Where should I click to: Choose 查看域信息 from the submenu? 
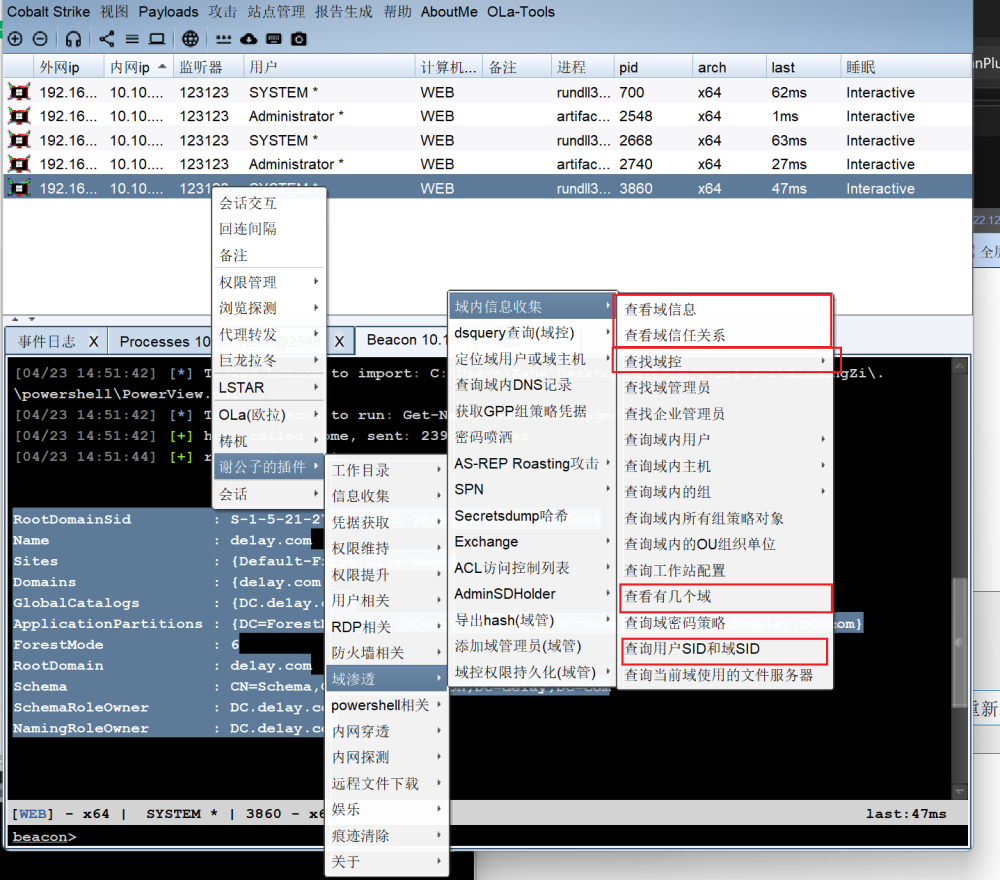tap(660, 309)
